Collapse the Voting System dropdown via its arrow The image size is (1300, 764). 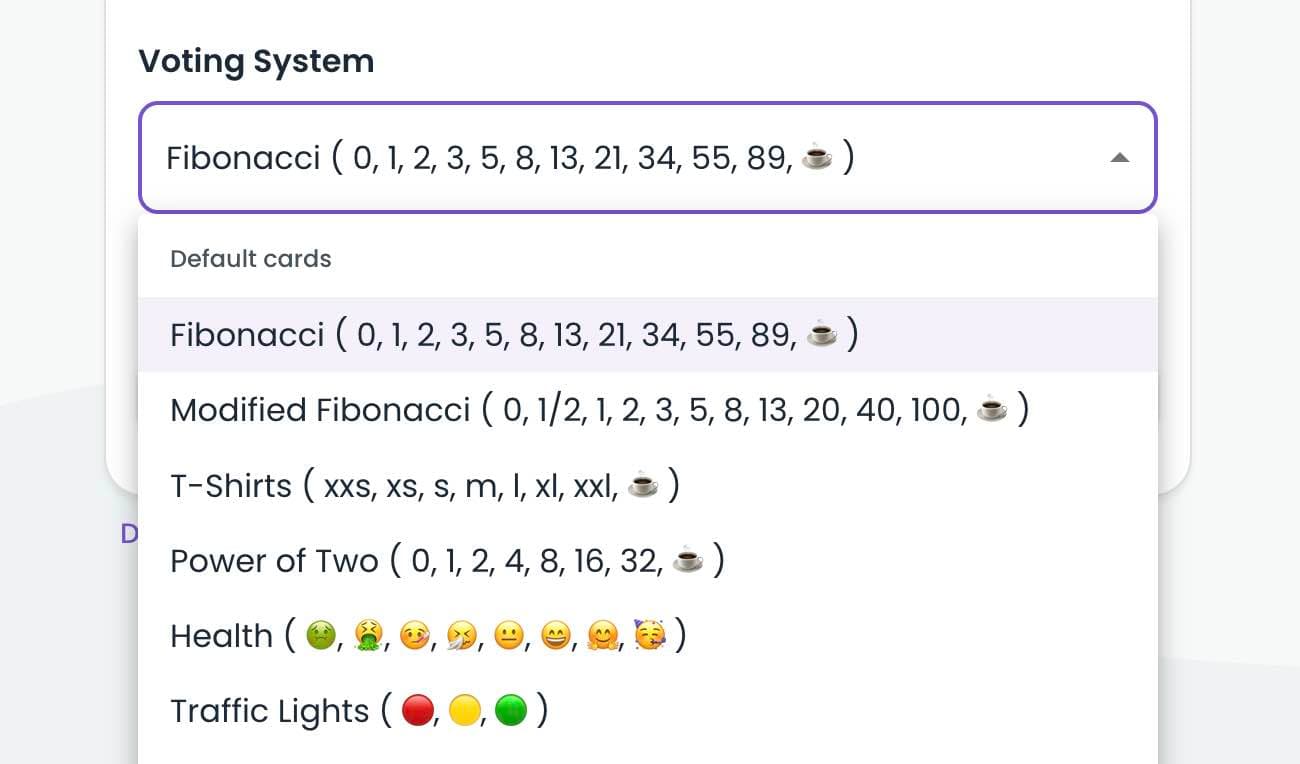pyautogui.click(x=1120, y=157)
